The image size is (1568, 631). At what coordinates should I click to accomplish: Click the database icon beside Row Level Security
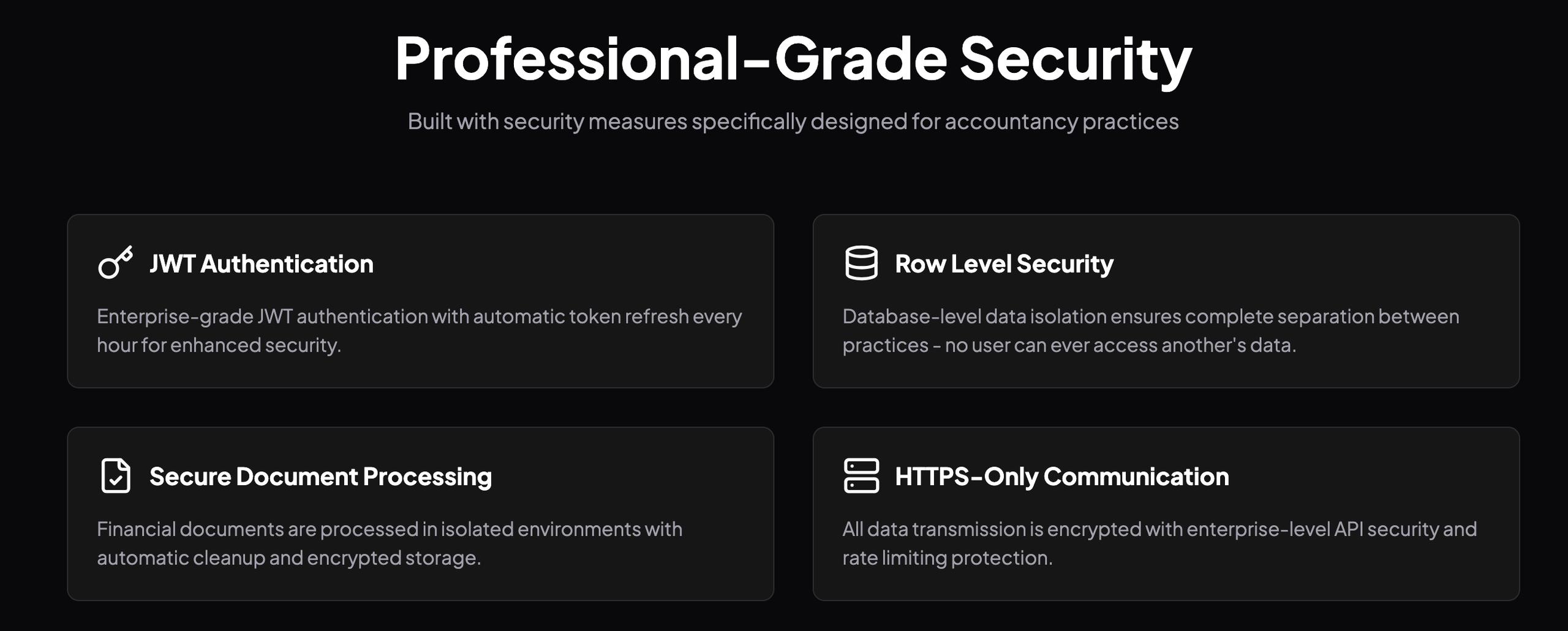coord(861,263)
